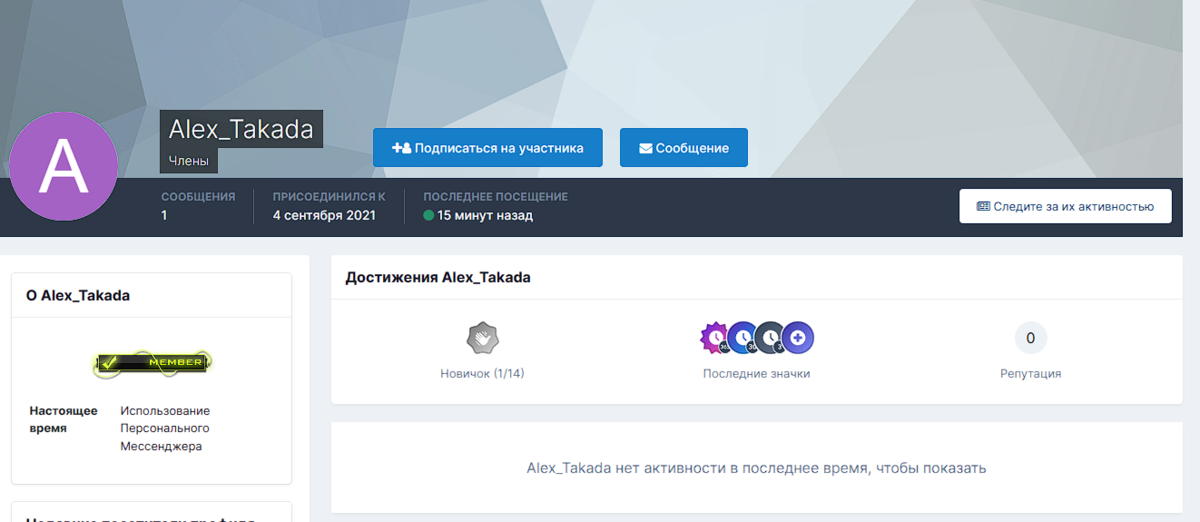
Task: Click the '15 минут назад' last visit time
Action: tap(485, 215)
